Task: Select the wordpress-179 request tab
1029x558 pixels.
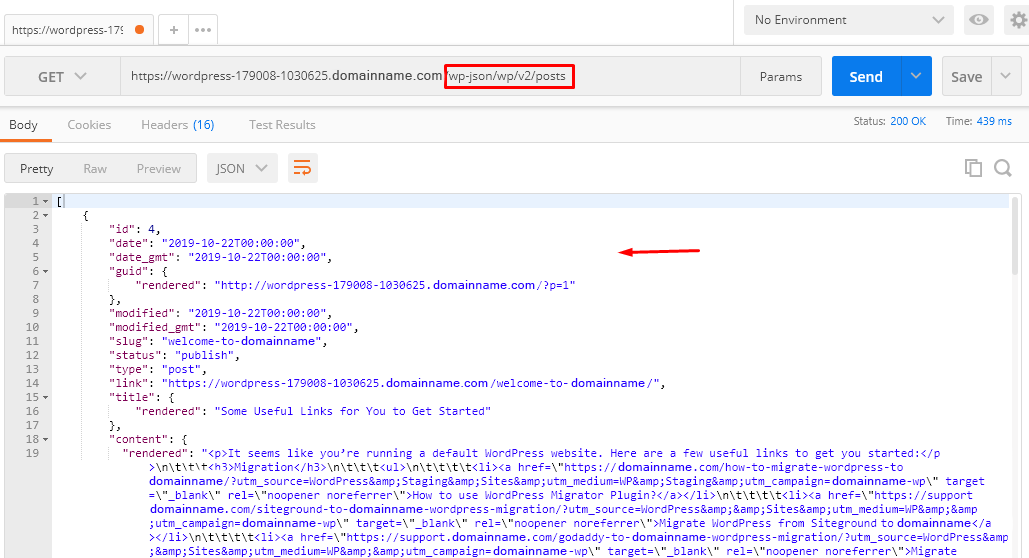Action: 79,30
